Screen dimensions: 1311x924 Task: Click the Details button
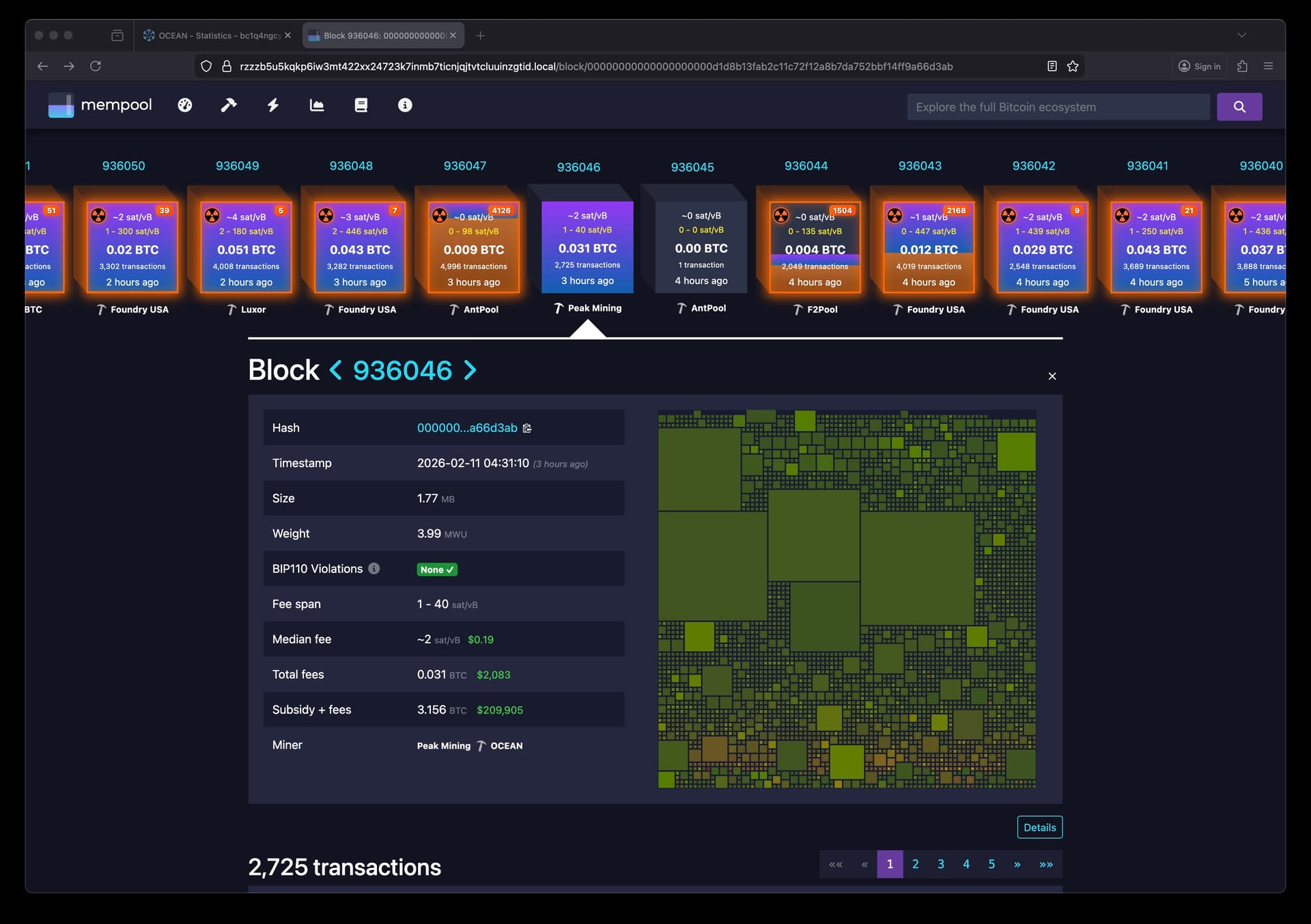pyautogui.click(x=1039, y=827)
